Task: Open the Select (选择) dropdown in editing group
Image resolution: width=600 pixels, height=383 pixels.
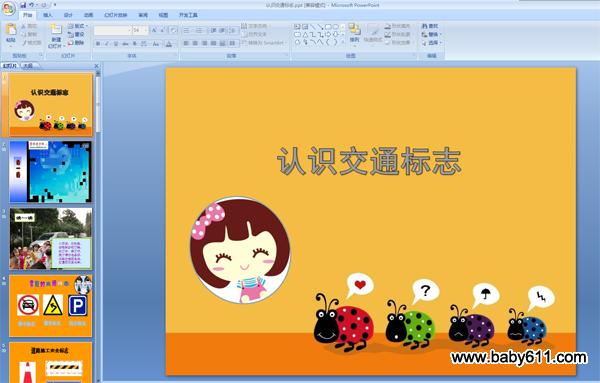Action: (432, 43)
